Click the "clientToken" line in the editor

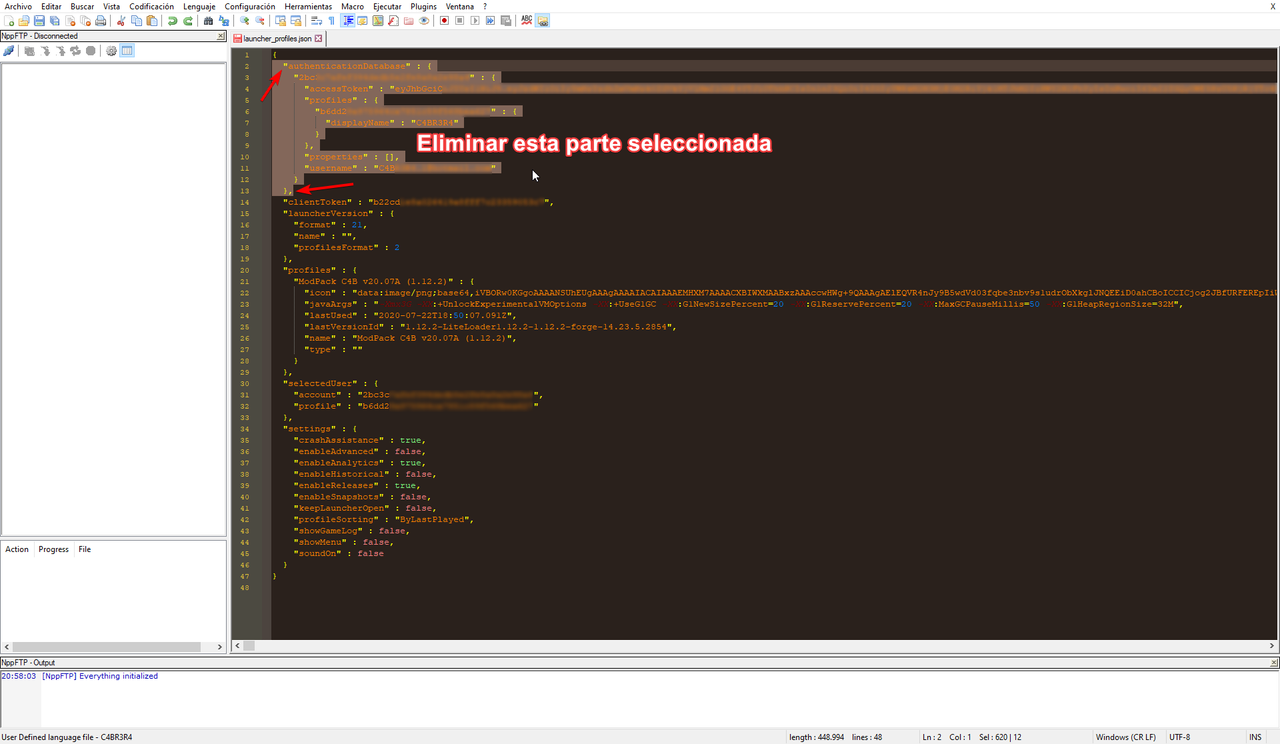(x=418, y=201)
